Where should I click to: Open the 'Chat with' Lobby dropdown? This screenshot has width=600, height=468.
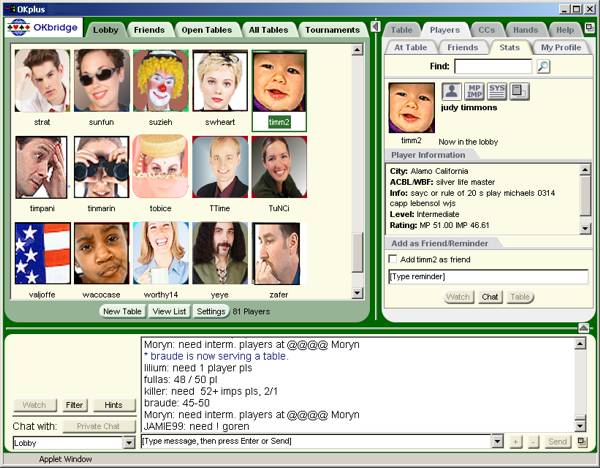pos(129,442)
